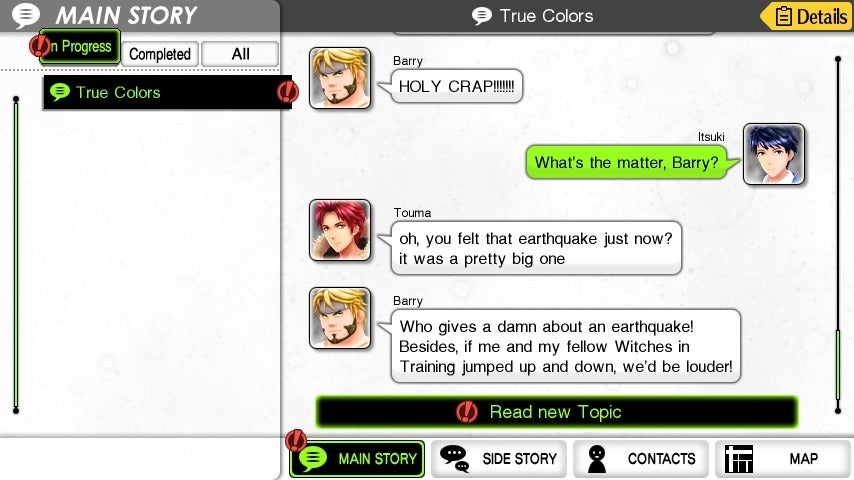Select the In Progress filter tab
The height and width of the screenshot is (480, 854).
[80, 47]
